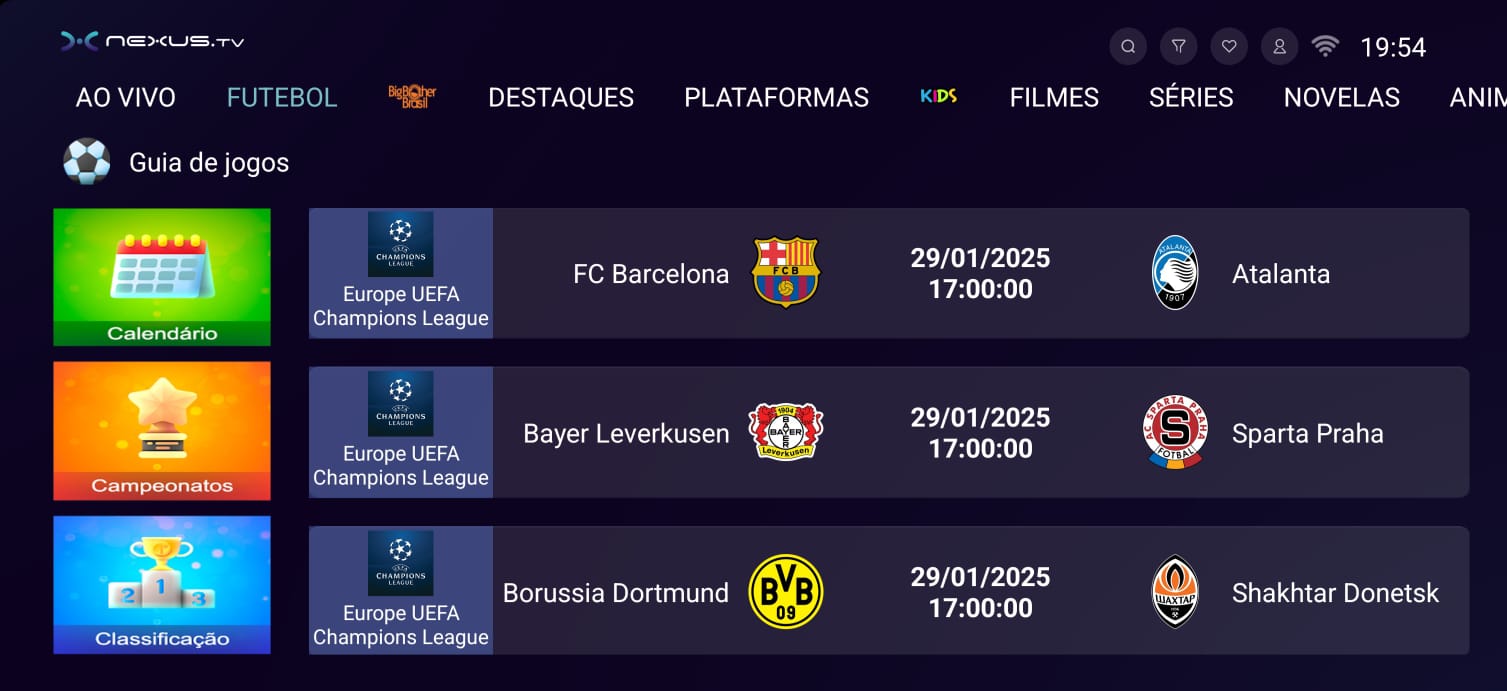Viewport: 1507px width, 691px height.
Task: Click the Nexus.tv logo
Action: click(152, 41)
